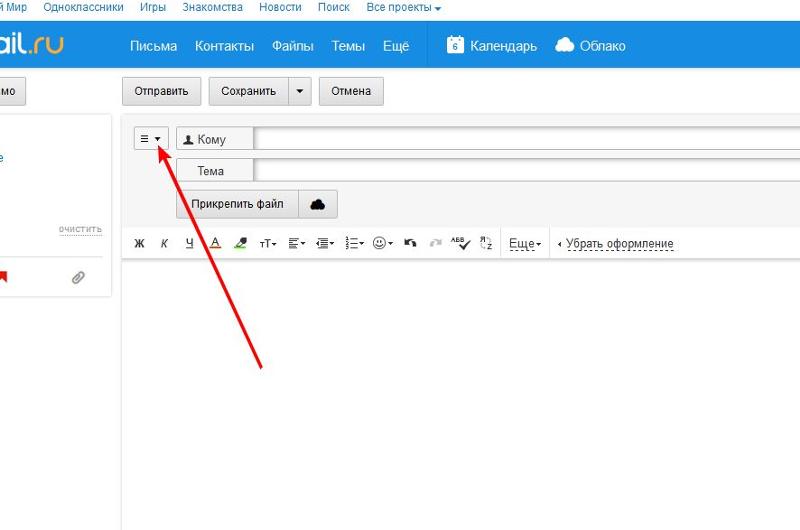Open the emoticon smiley picker
Viewport: 800px width, 530px height.
pos(383,243)
